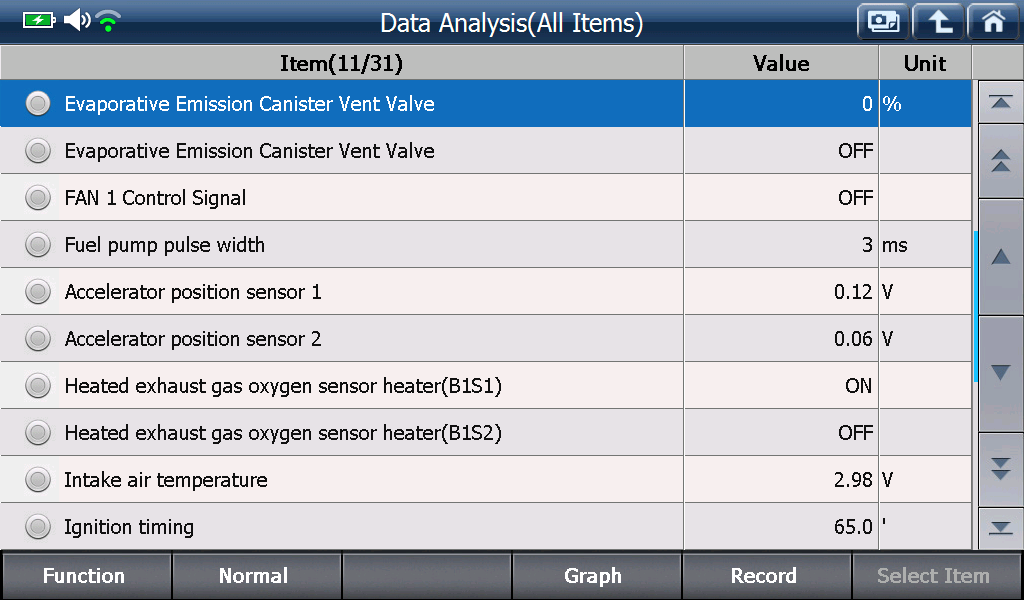The image size is (1024, 600).
Task: Go to home screen icon
Action: (x=993, y=22)
